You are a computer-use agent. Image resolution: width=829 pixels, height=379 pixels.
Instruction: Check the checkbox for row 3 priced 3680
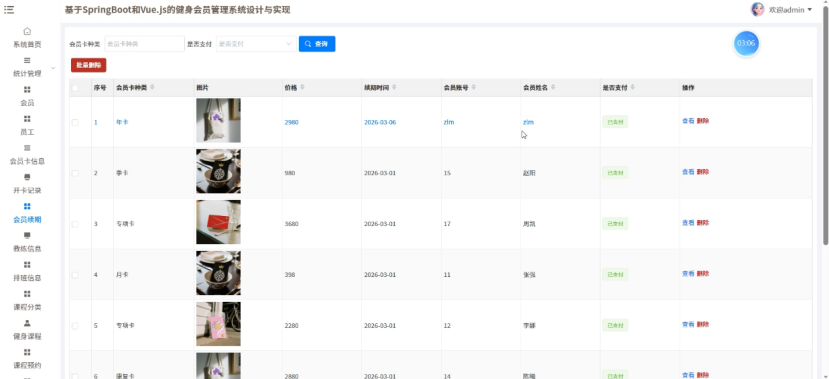75,224
